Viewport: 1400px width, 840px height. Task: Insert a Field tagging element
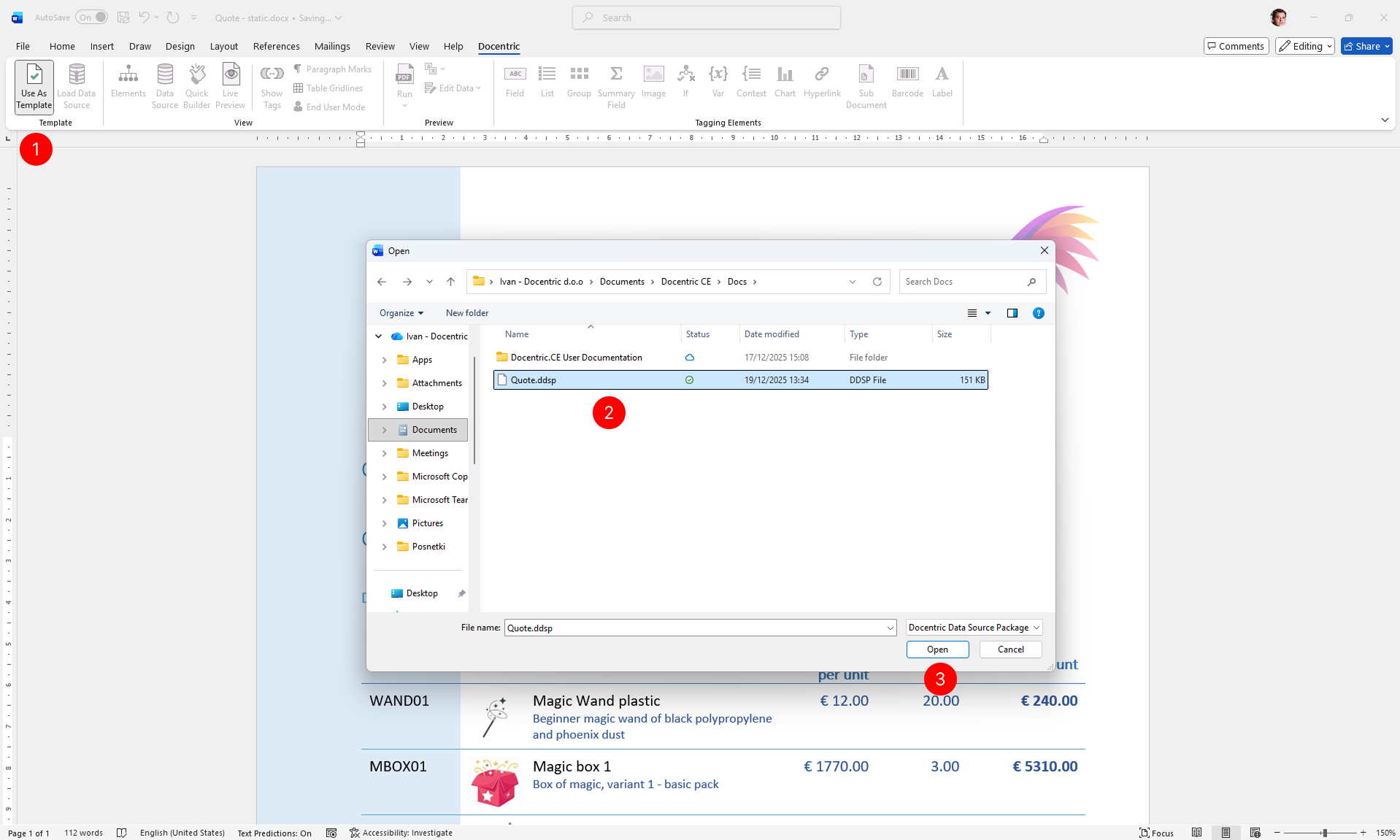[515, 81]
